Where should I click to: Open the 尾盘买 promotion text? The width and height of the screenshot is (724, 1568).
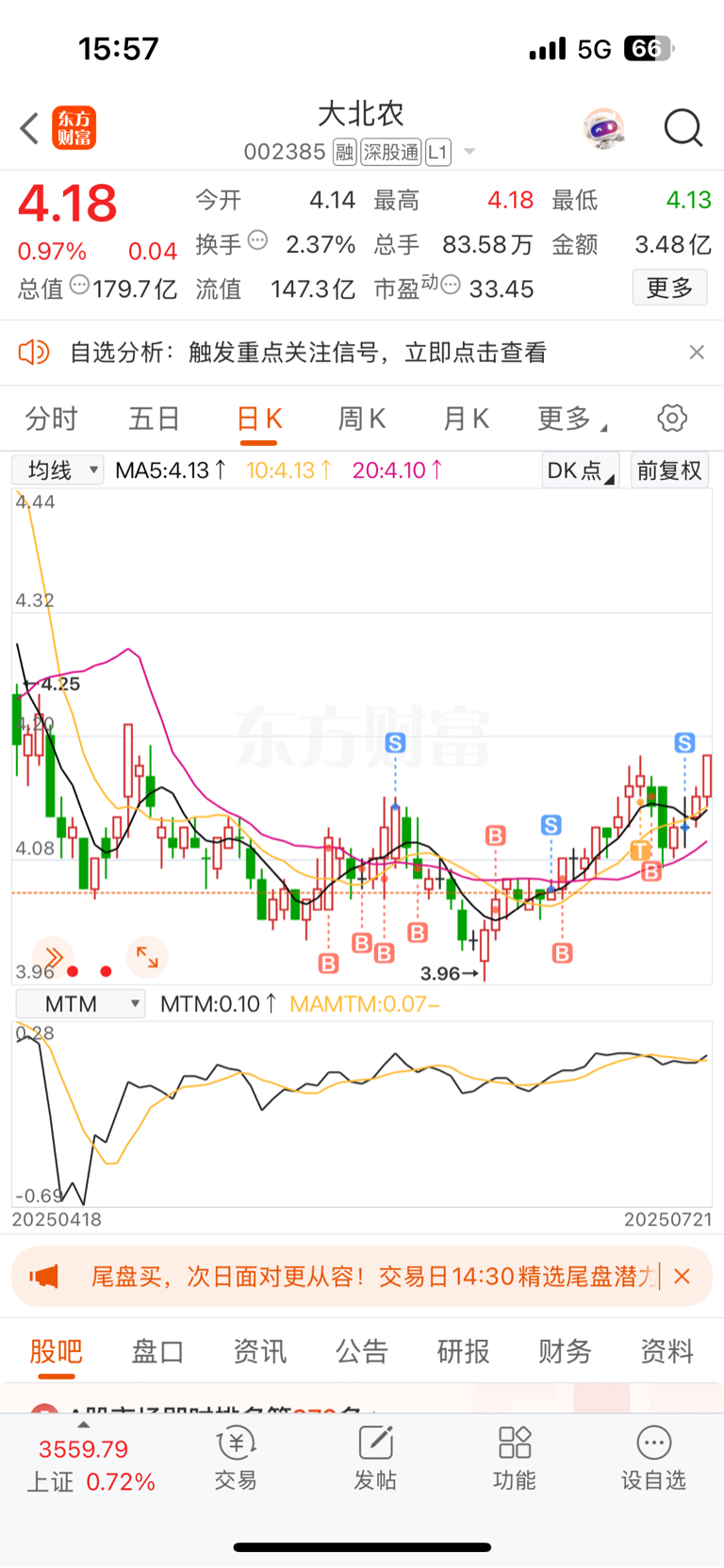pos(374,1277)
